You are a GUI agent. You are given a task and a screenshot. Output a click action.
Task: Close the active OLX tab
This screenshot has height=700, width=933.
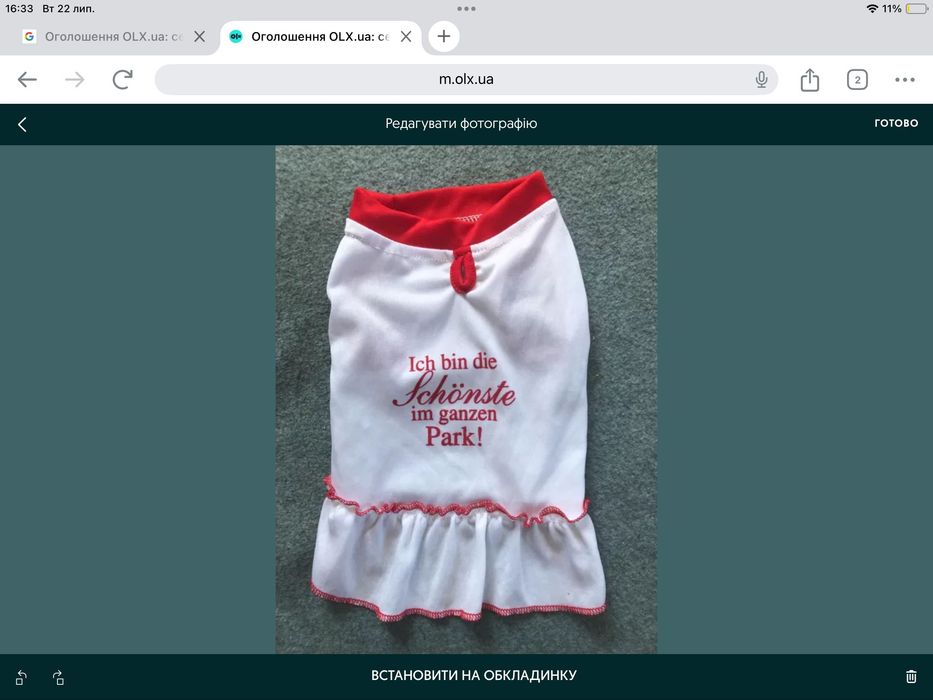406,36
